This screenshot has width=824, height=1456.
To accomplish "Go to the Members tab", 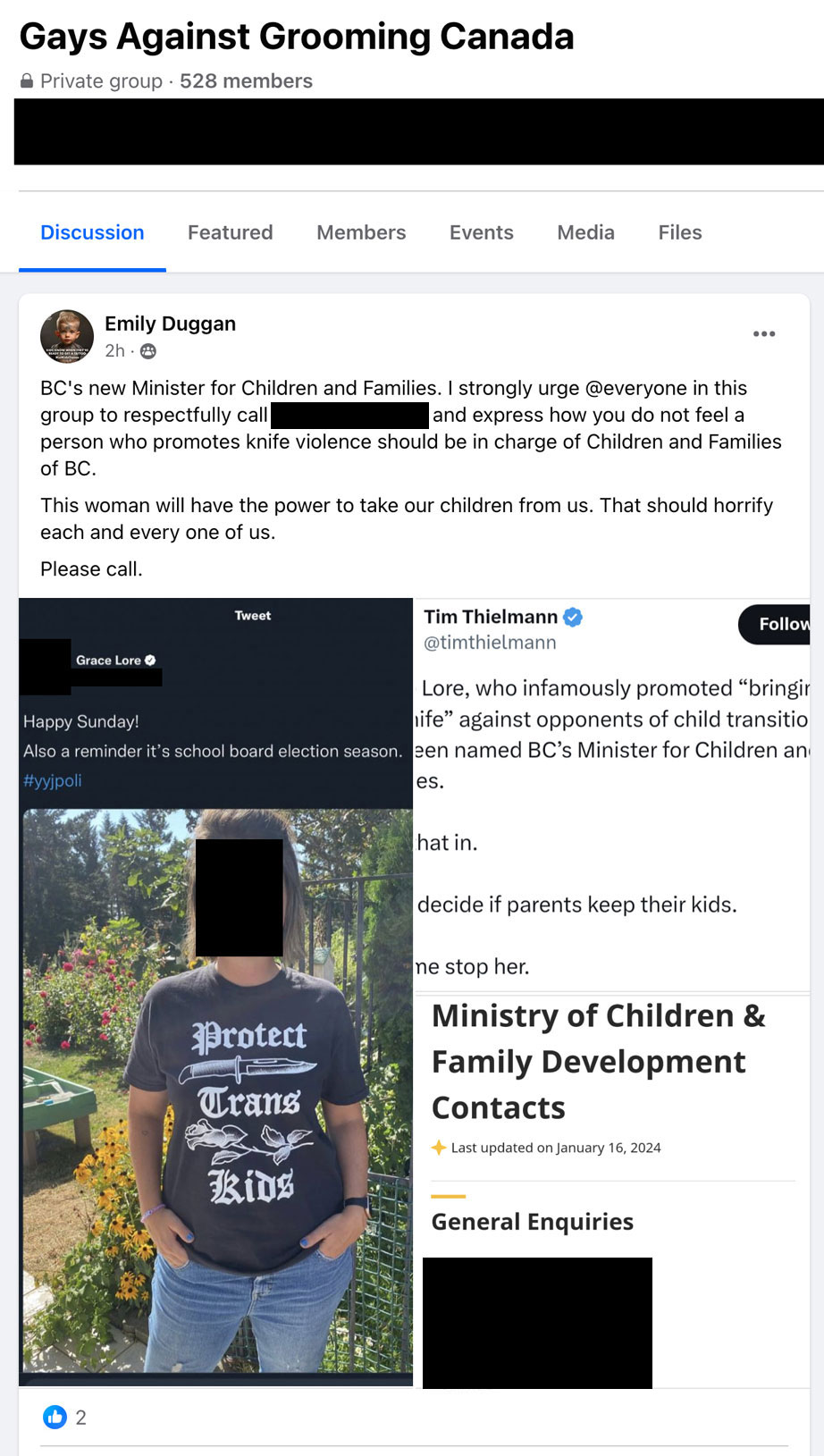I will [x=361, y=232].
